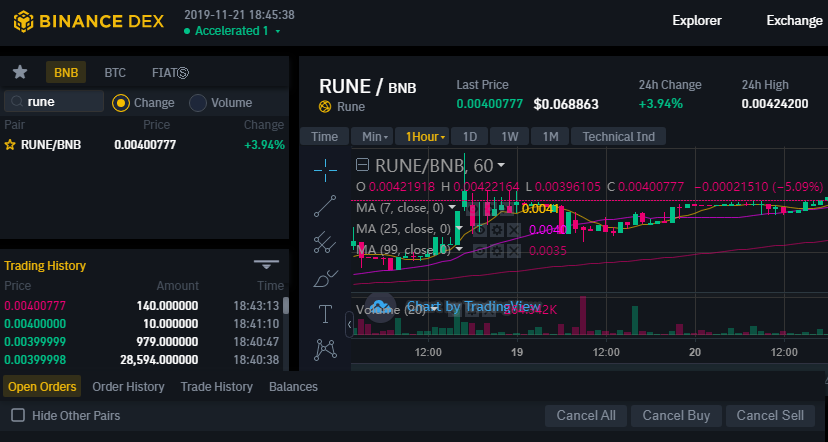Select the brush drawing tool

point(325,278)
